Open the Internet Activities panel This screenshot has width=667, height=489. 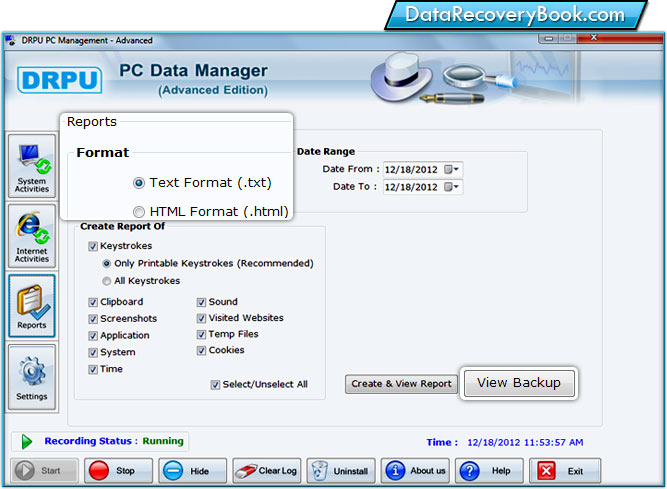pos(32,236)
